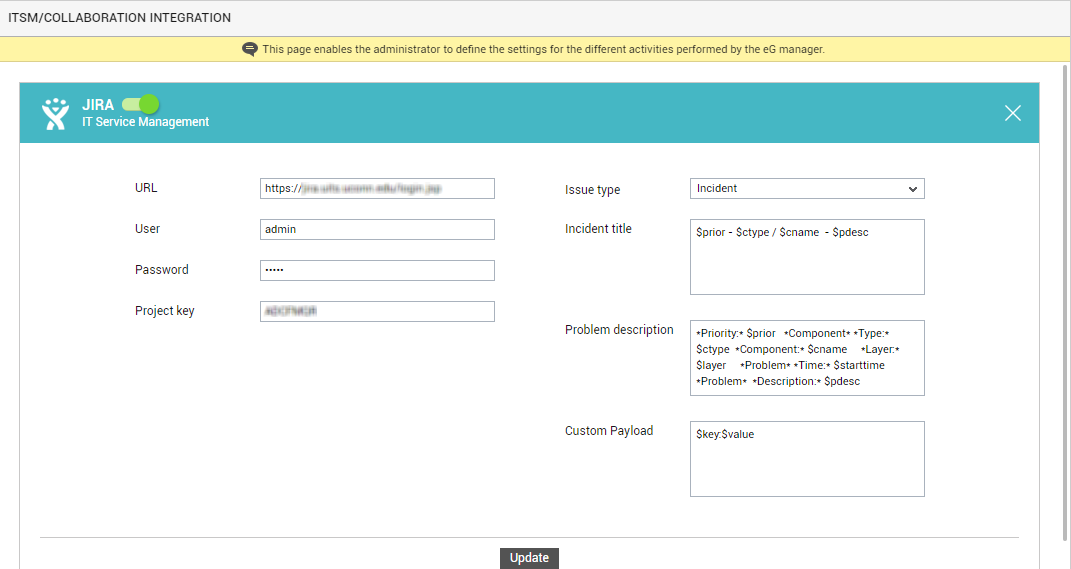Edit the Incident title text area

807,257
